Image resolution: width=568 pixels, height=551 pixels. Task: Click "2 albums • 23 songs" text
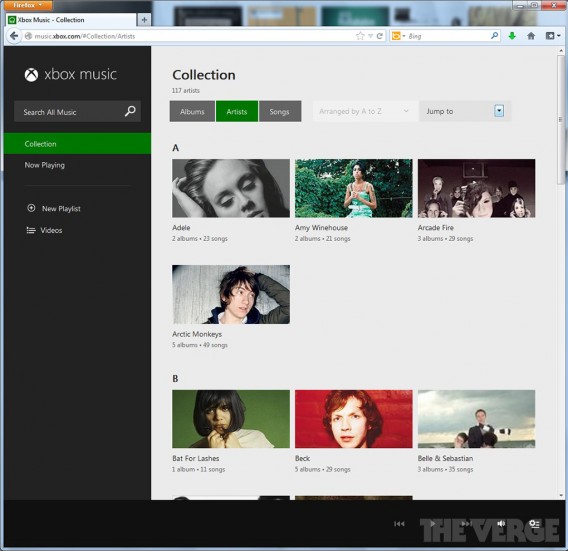point(200,238)
